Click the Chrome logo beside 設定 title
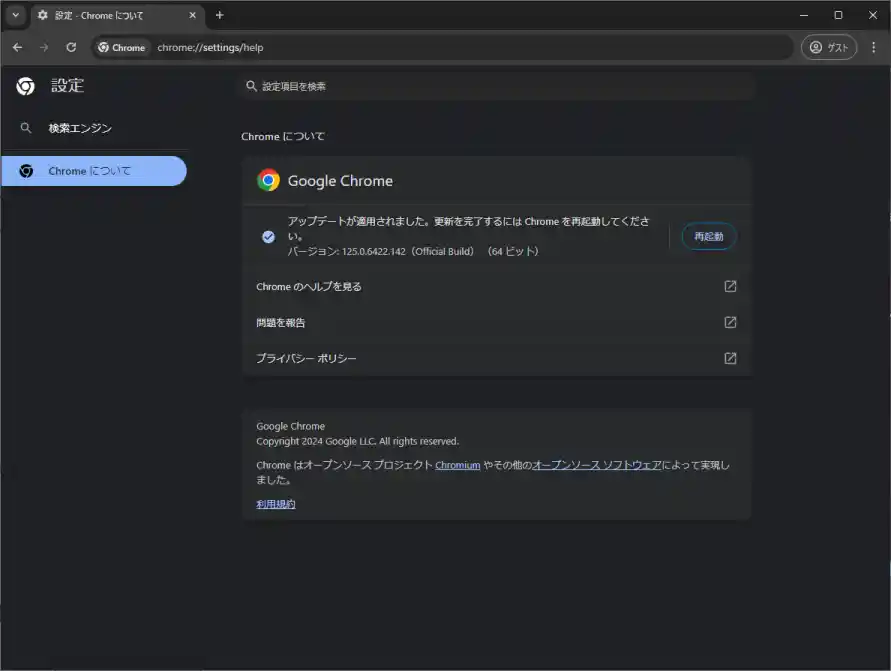 pyautogui.click(x=26, y=86)
